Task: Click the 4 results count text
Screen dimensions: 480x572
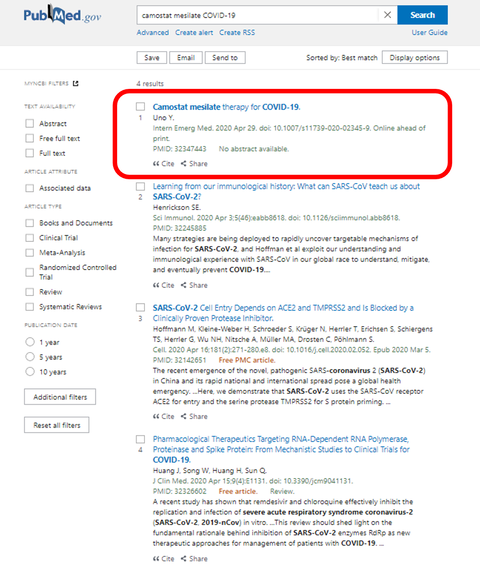Action: click(x=150, y=84)
